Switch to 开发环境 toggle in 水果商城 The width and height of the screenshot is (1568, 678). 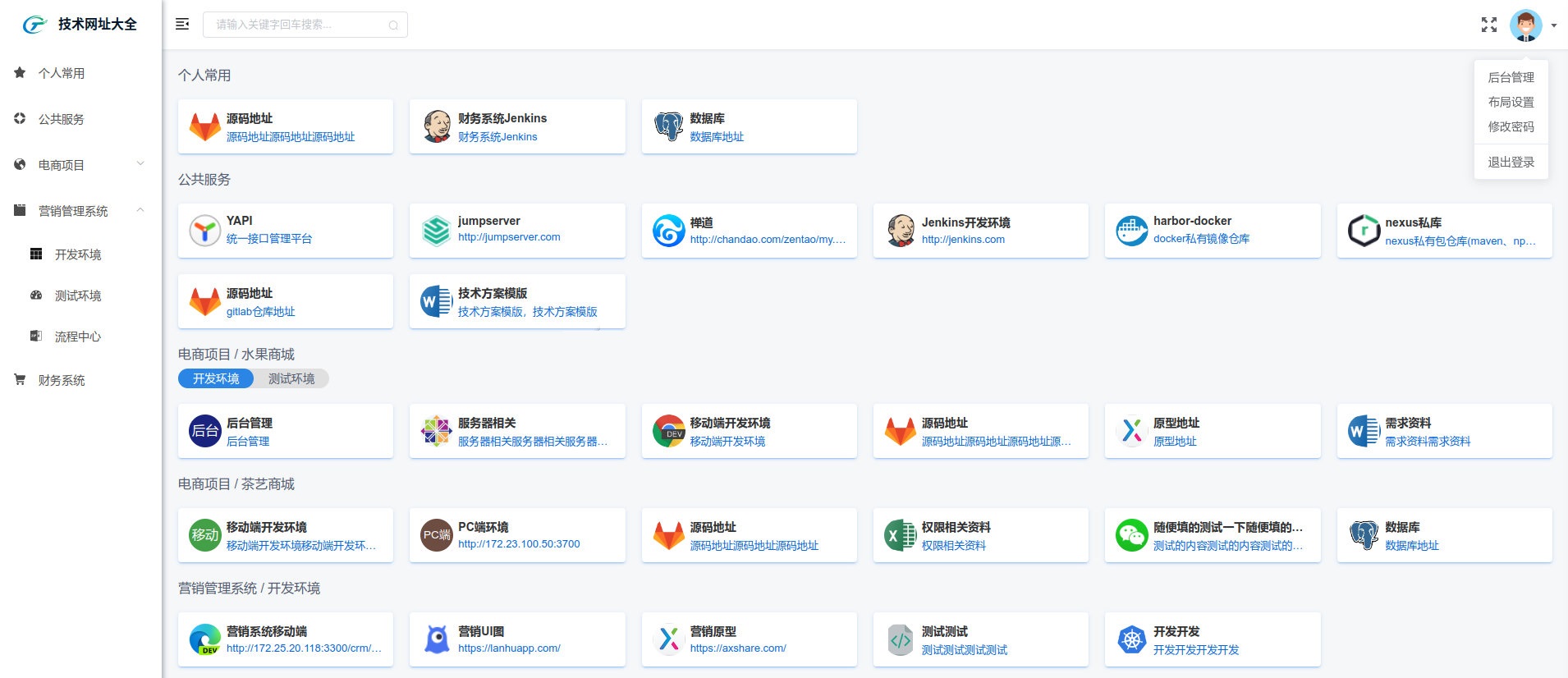[x=216, y=378]
